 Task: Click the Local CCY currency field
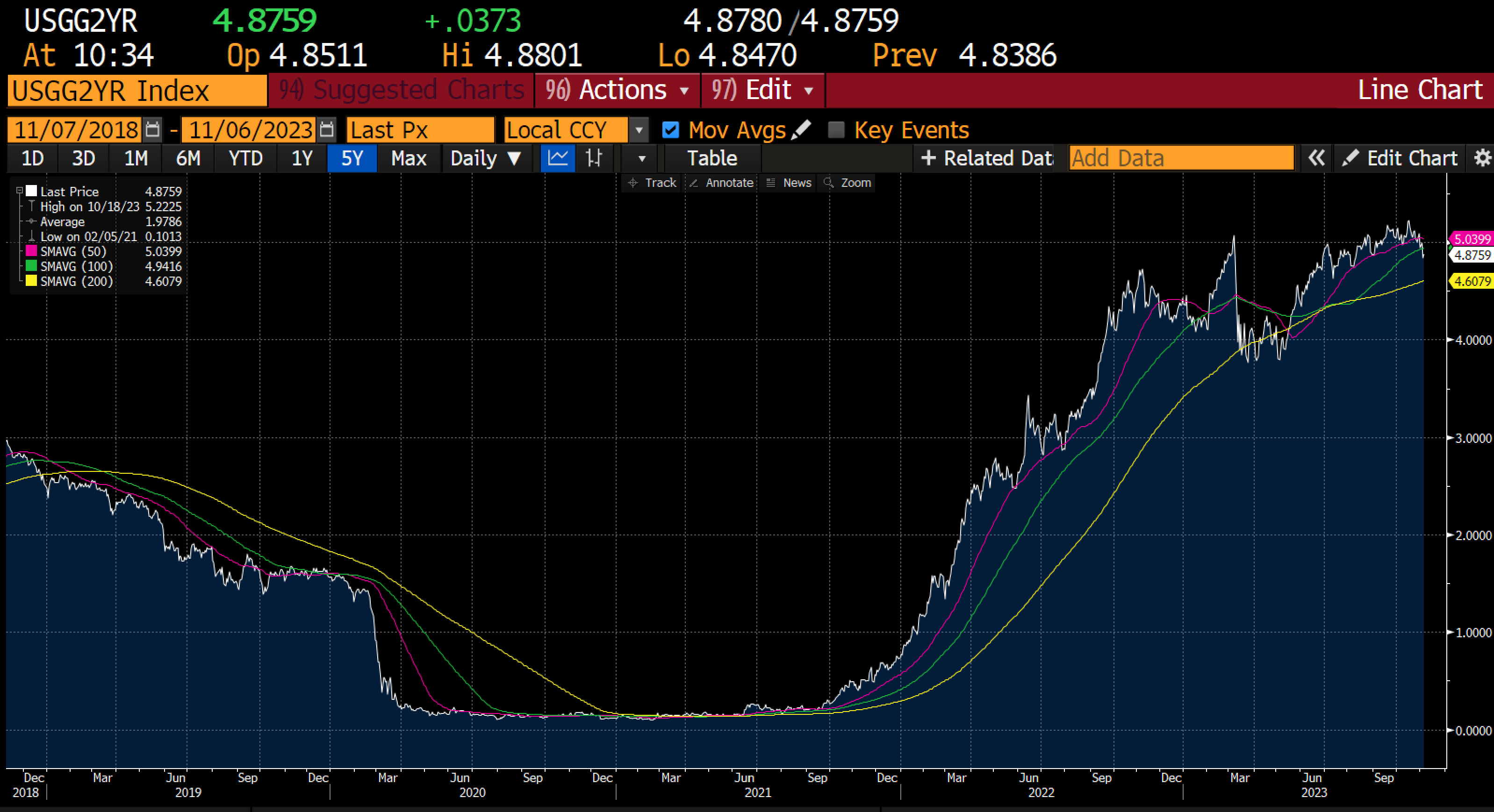click(566, 130)
